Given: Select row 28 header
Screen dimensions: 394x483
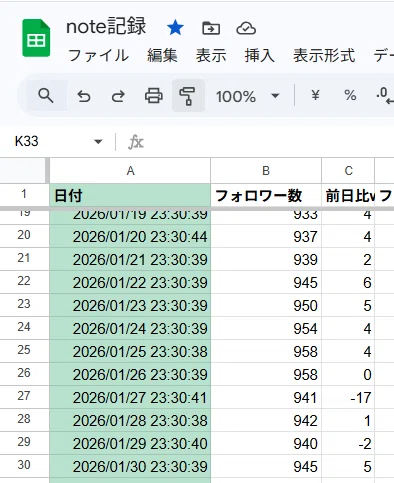Looking at the screenshot, I should coord(24,419).
